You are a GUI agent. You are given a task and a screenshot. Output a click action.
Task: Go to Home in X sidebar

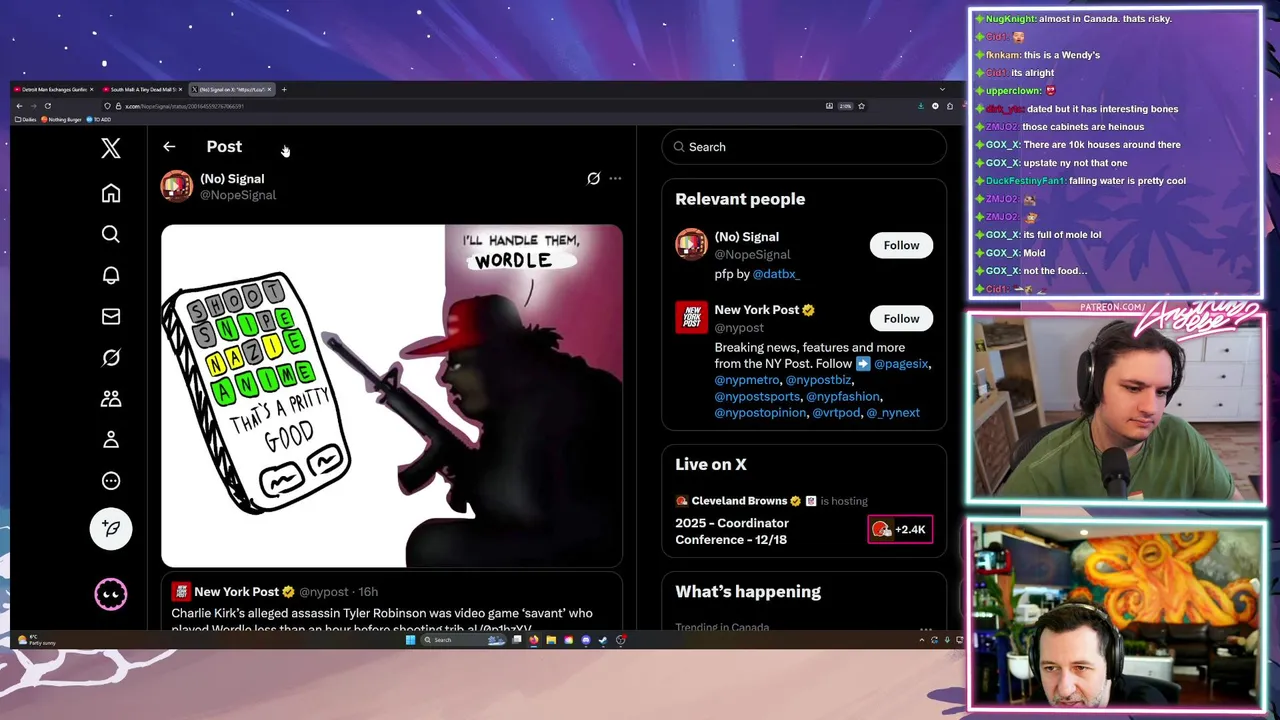[x=111, y=193]
